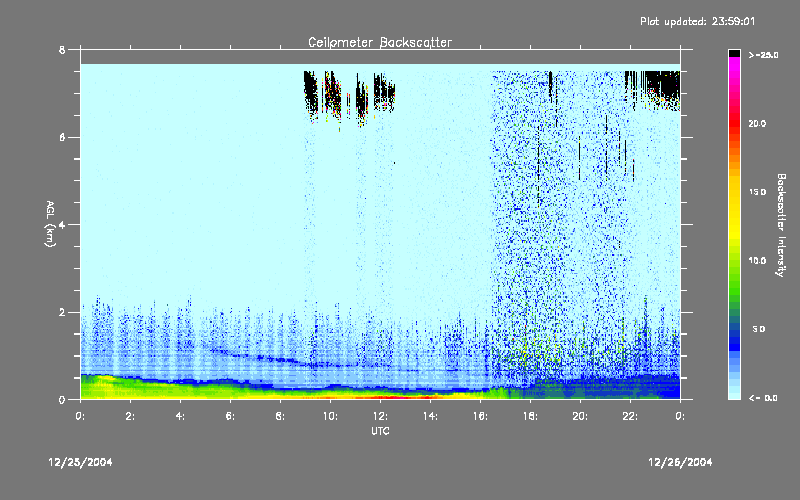Click the x-axis tick label '6:'

231,416
